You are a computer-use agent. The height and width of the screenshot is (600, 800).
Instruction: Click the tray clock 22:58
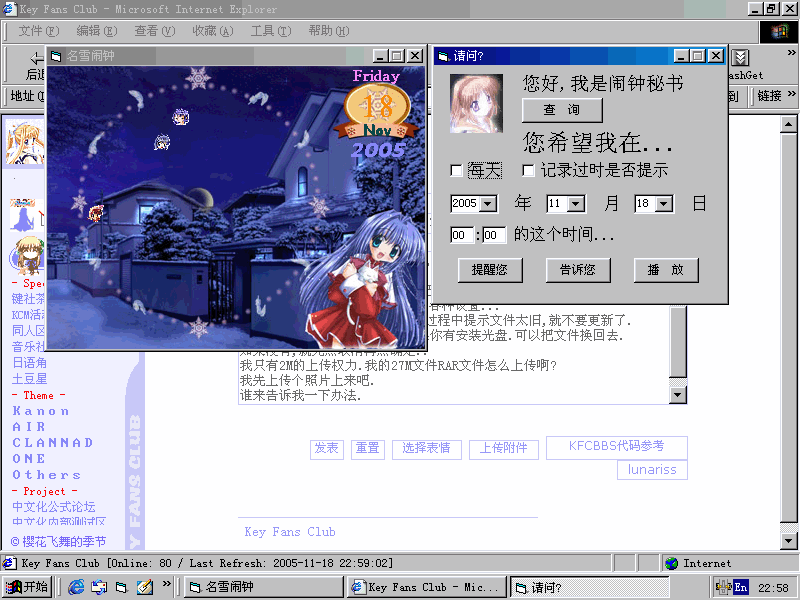click(773, 588)
